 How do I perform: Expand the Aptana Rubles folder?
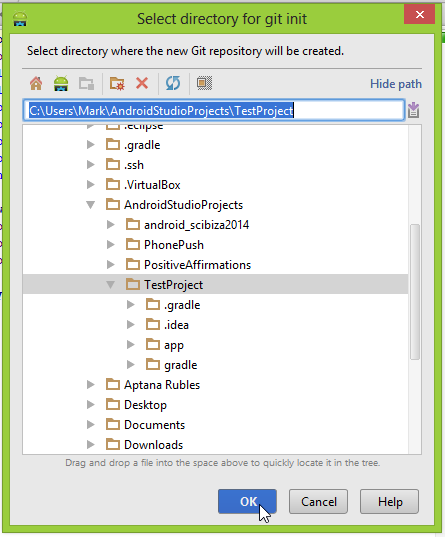click(91, 384)
